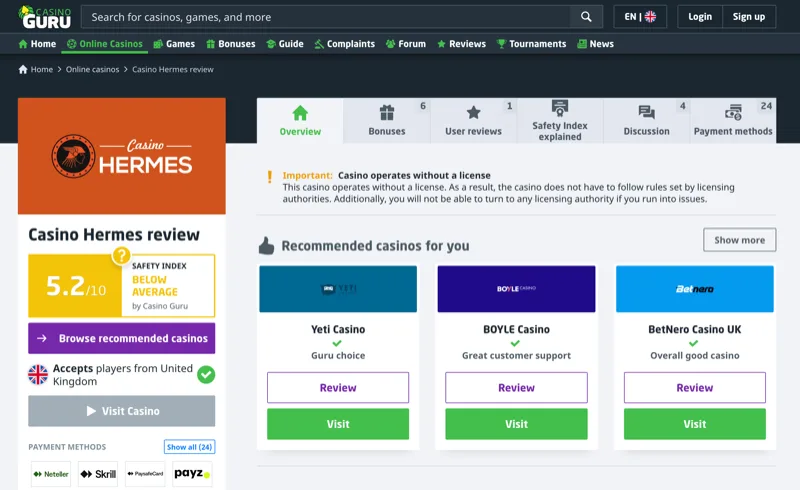Click Review button for BOYLE Casino

click(x=516, y=387)
